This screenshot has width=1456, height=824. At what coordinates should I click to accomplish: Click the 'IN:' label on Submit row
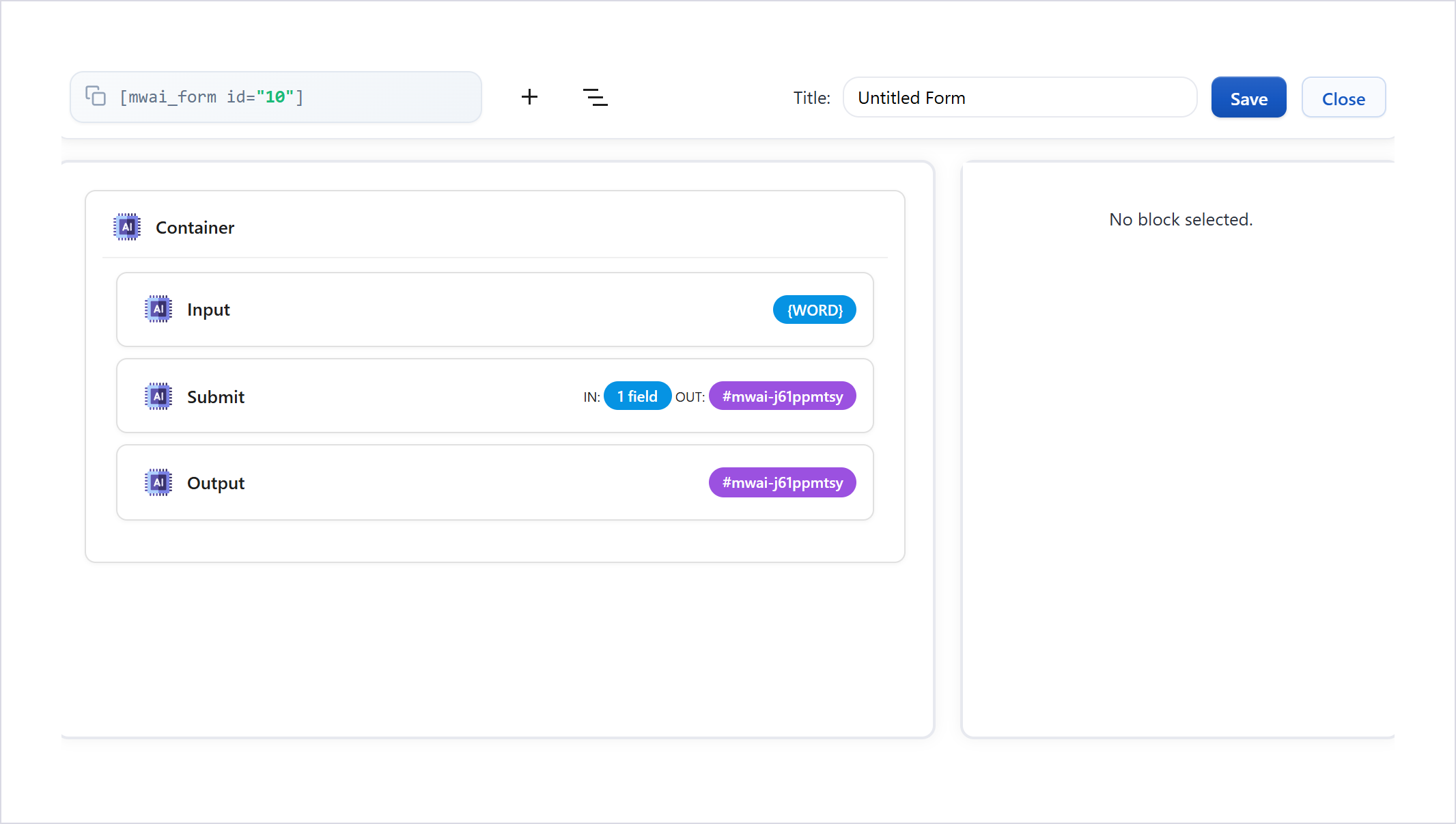click(592, 397)
